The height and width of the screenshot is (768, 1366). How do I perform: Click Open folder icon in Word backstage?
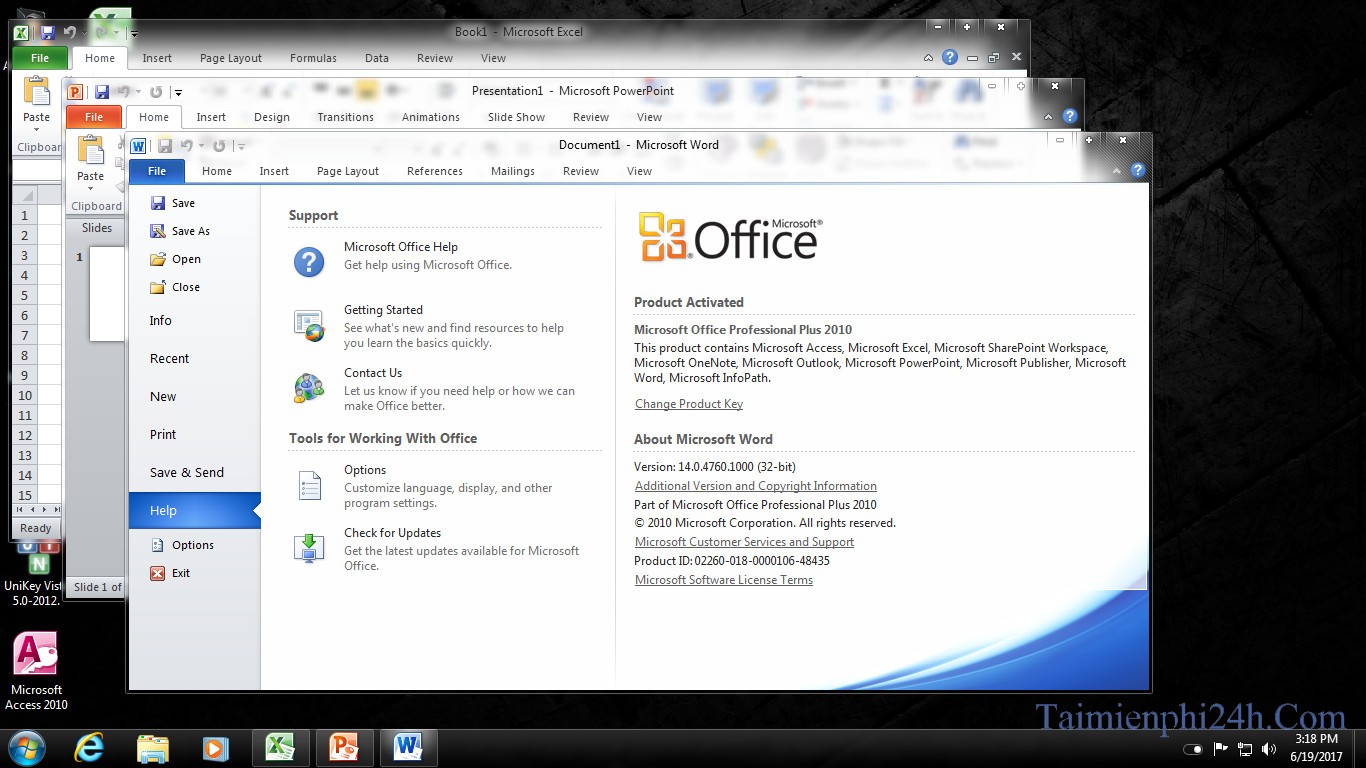click(158, 259)
